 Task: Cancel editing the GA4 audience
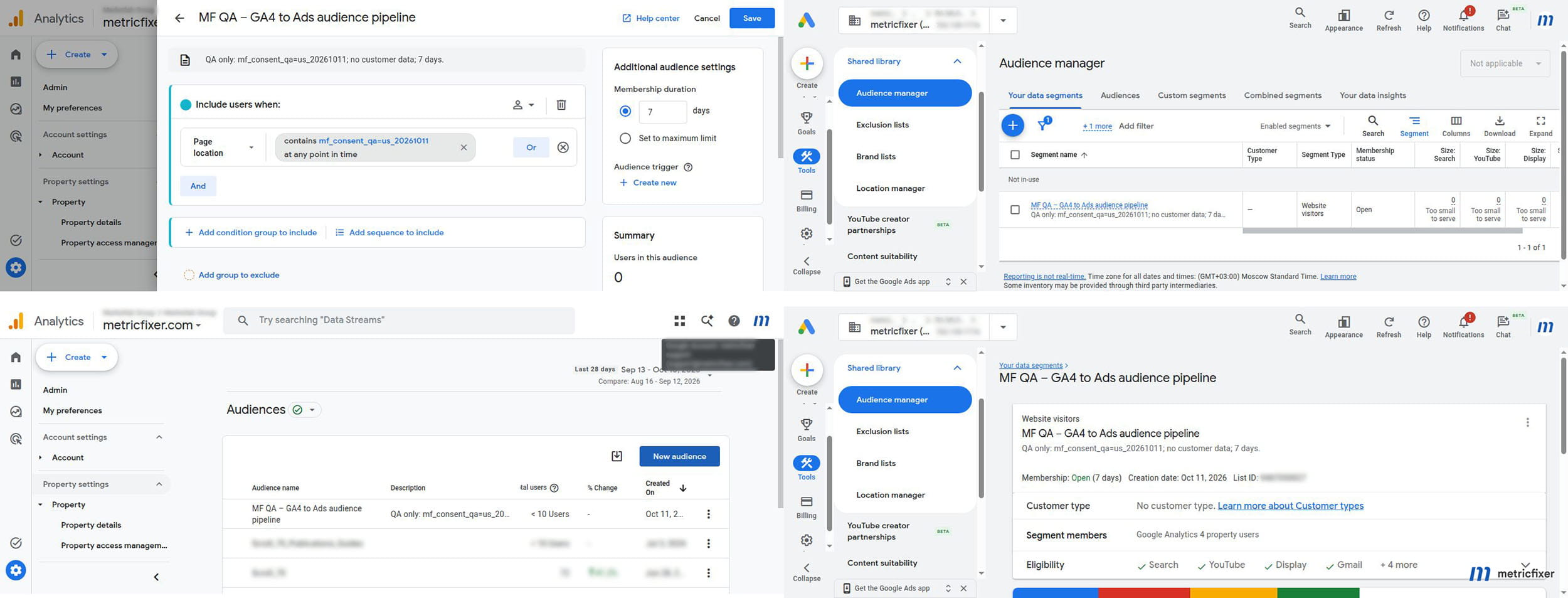706,18
